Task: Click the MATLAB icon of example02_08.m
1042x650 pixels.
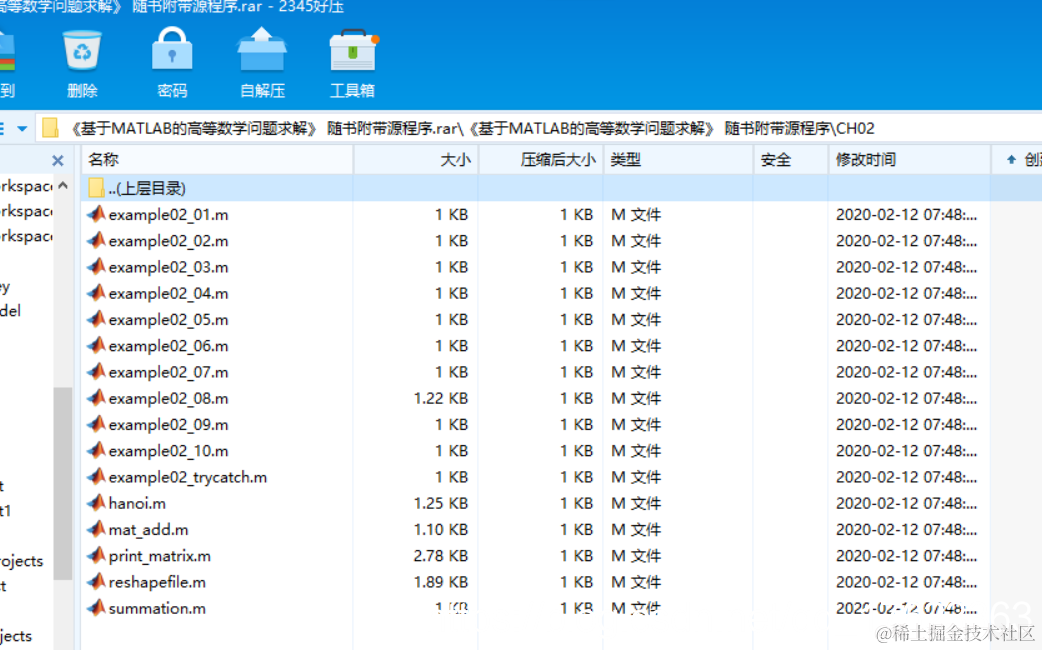Action: coord(96,397)
